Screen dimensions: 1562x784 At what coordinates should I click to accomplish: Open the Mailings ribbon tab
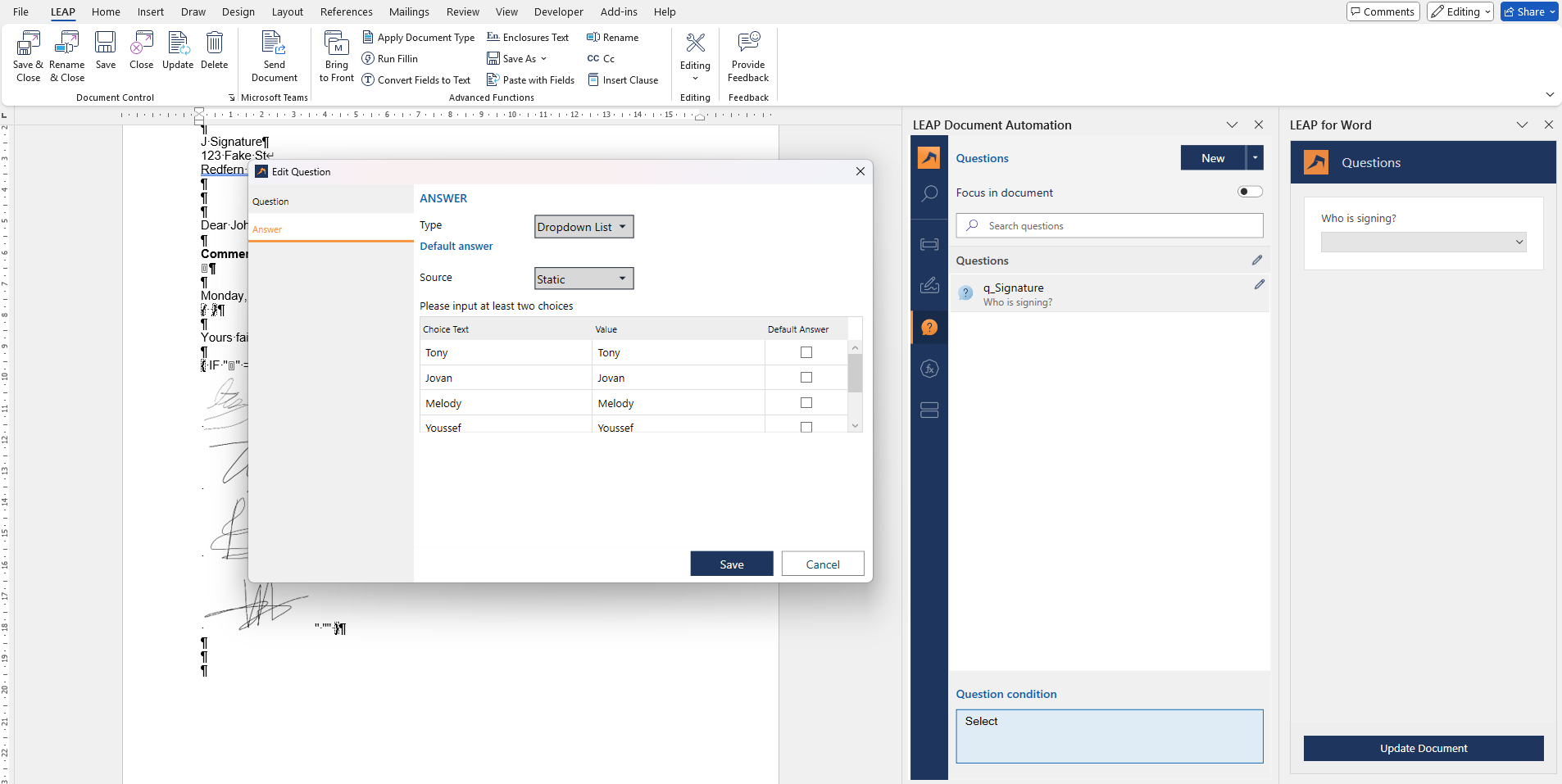(408, 11)
